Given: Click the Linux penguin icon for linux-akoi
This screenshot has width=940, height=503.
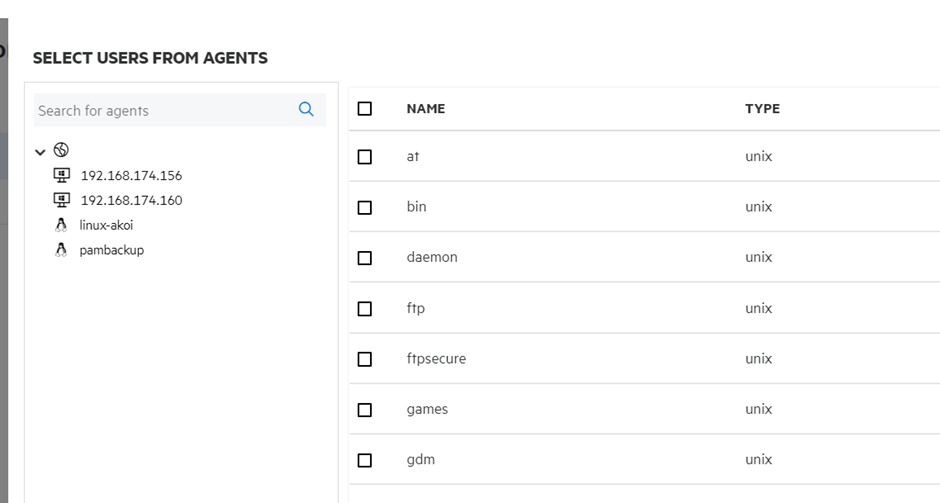Looking at the screenshot, I should pyautogui.click(x=62, y=225).
